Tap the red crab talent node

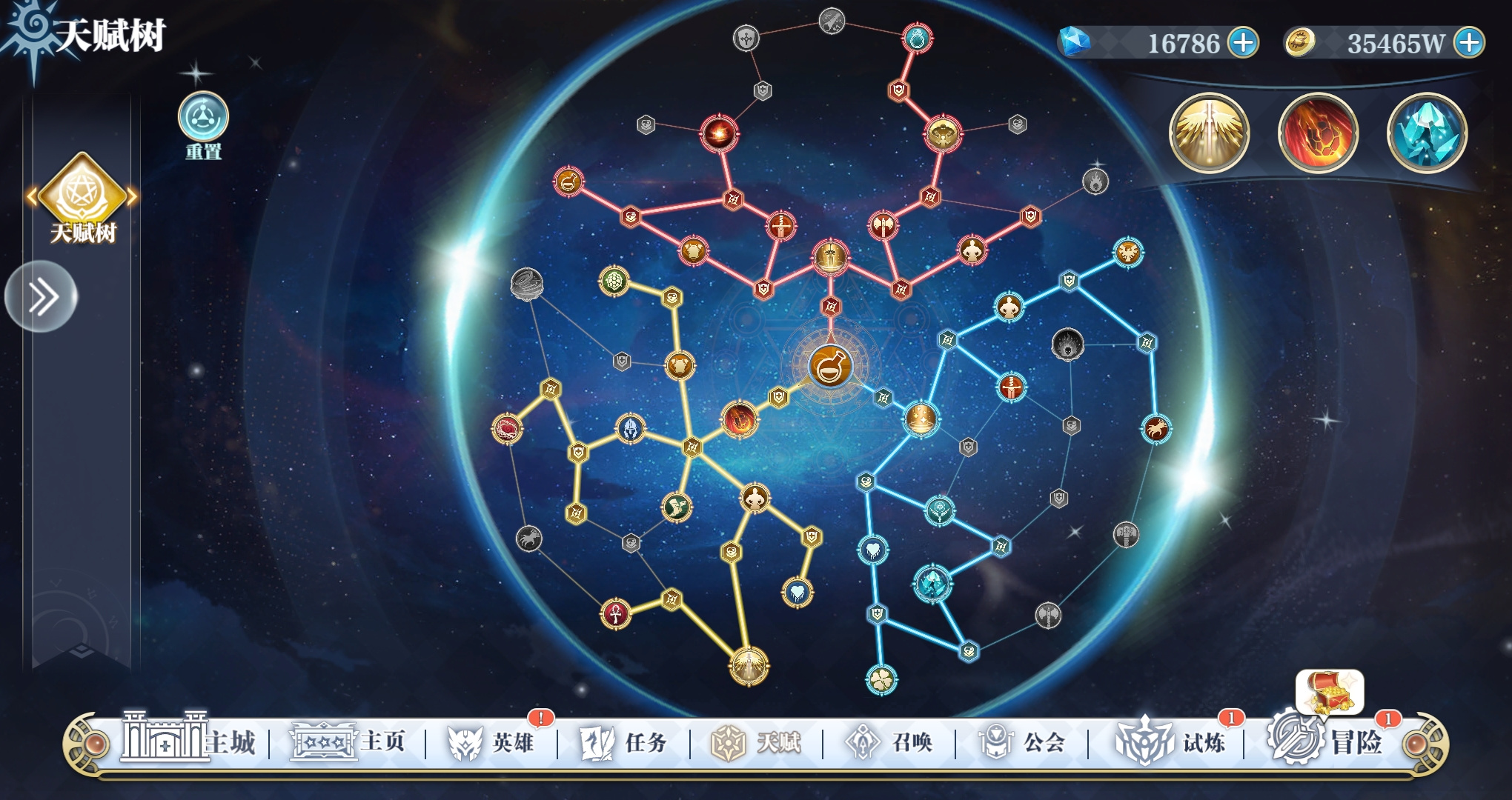click(508, 429)
